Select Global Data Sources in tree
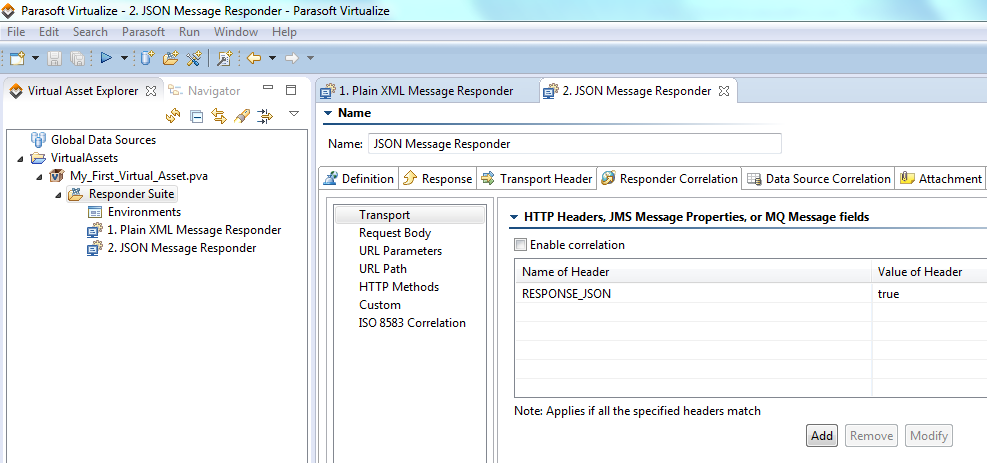Viewport: 987px width, 463px height. 103,140
